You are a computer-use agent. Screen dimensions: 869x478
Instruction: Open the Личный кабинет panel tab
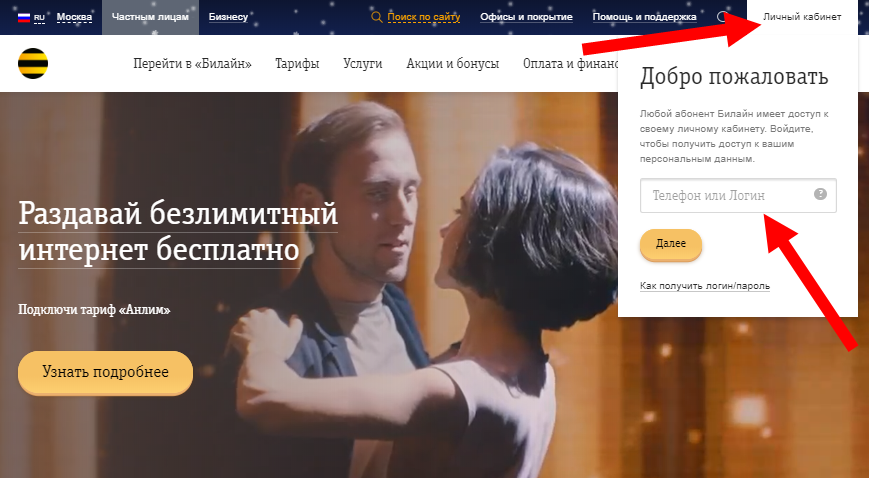click(802, 17)
